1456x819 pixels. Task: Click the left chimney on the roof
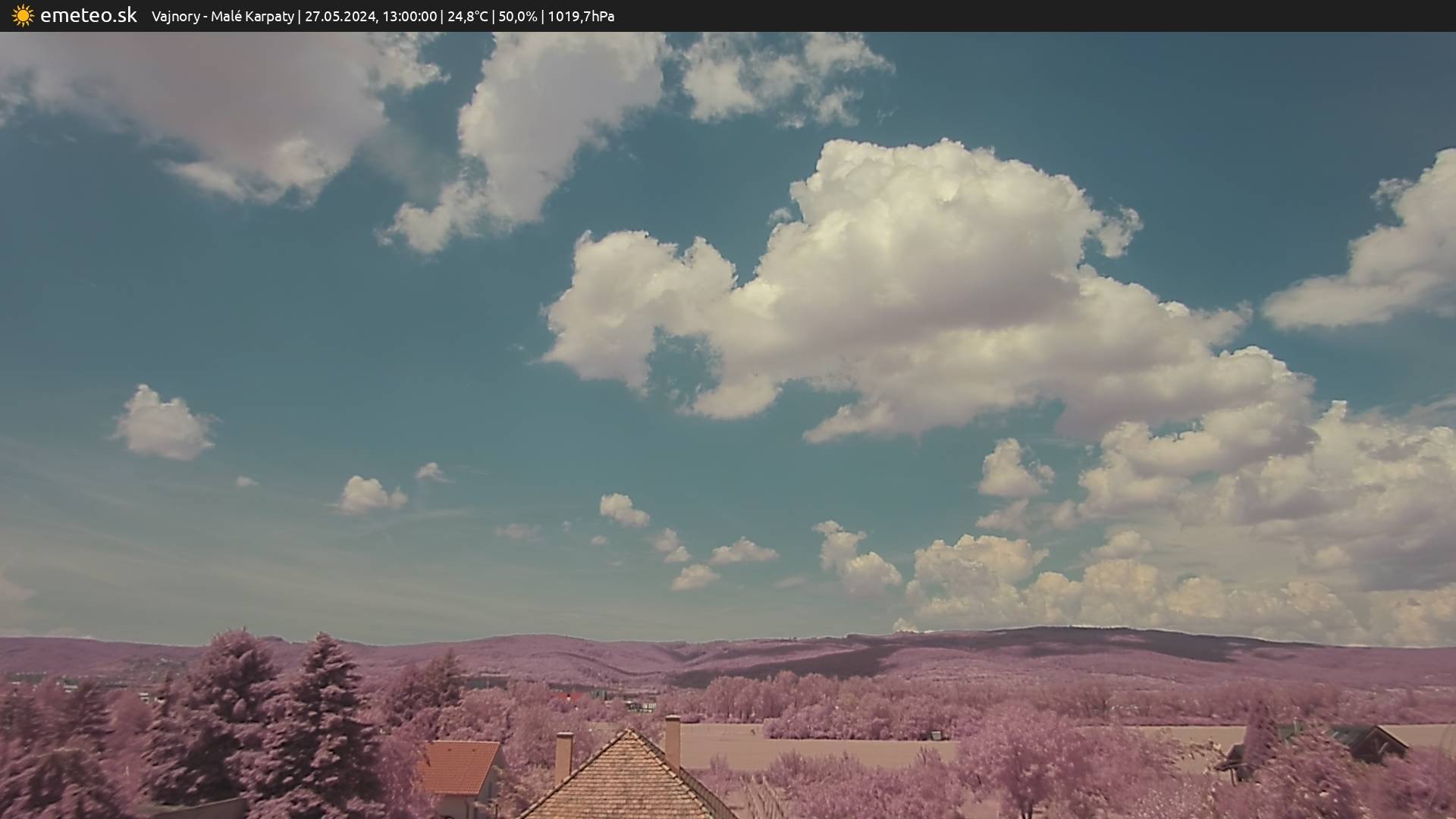563,755
